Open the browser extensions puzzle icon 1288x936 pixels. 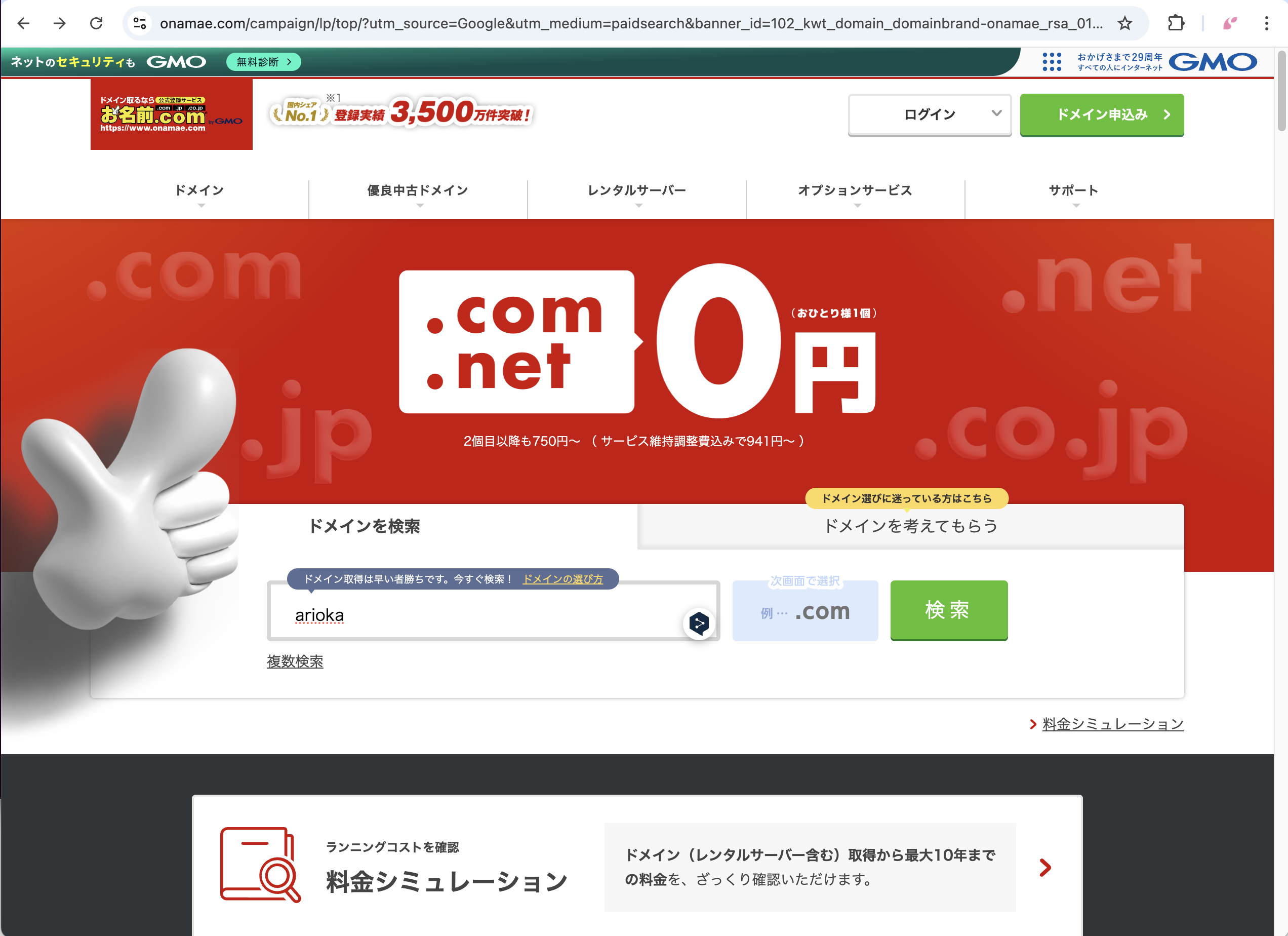[x=1177, y=23]
